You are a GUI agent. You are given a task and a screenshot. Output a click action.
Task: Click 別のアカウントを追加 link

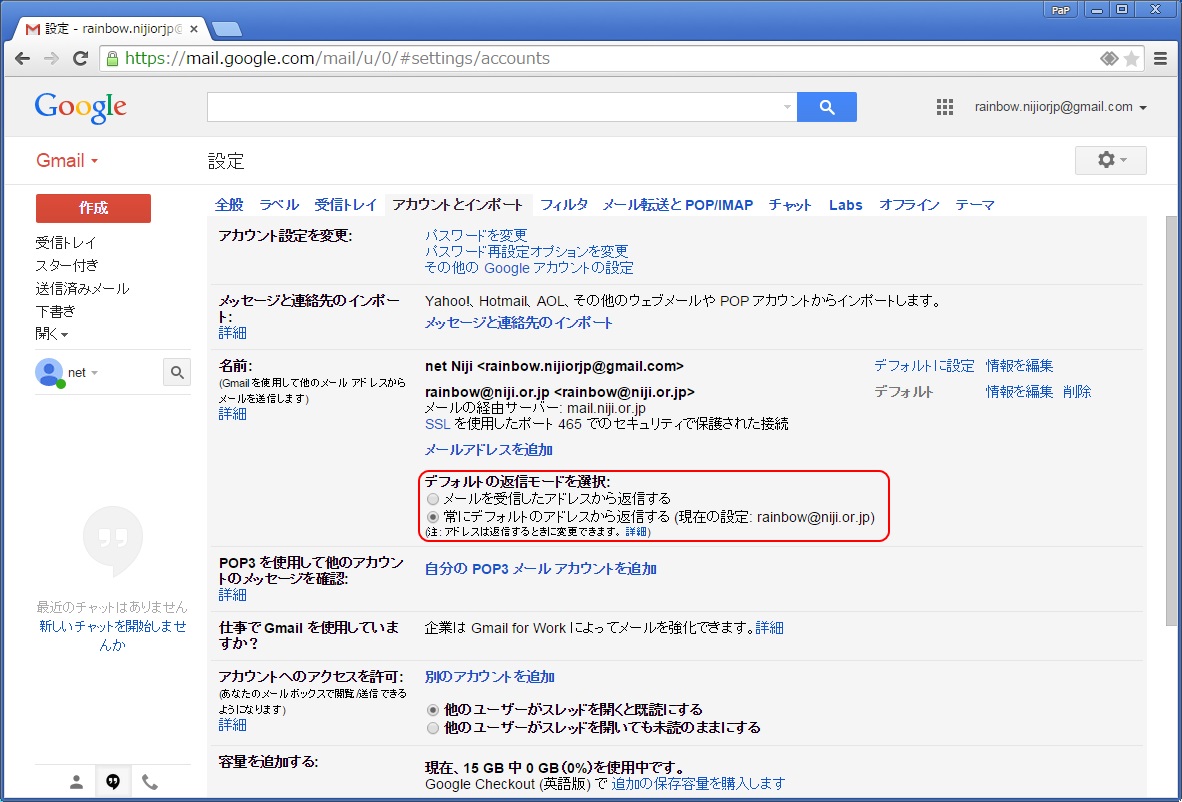coord(490,676)
